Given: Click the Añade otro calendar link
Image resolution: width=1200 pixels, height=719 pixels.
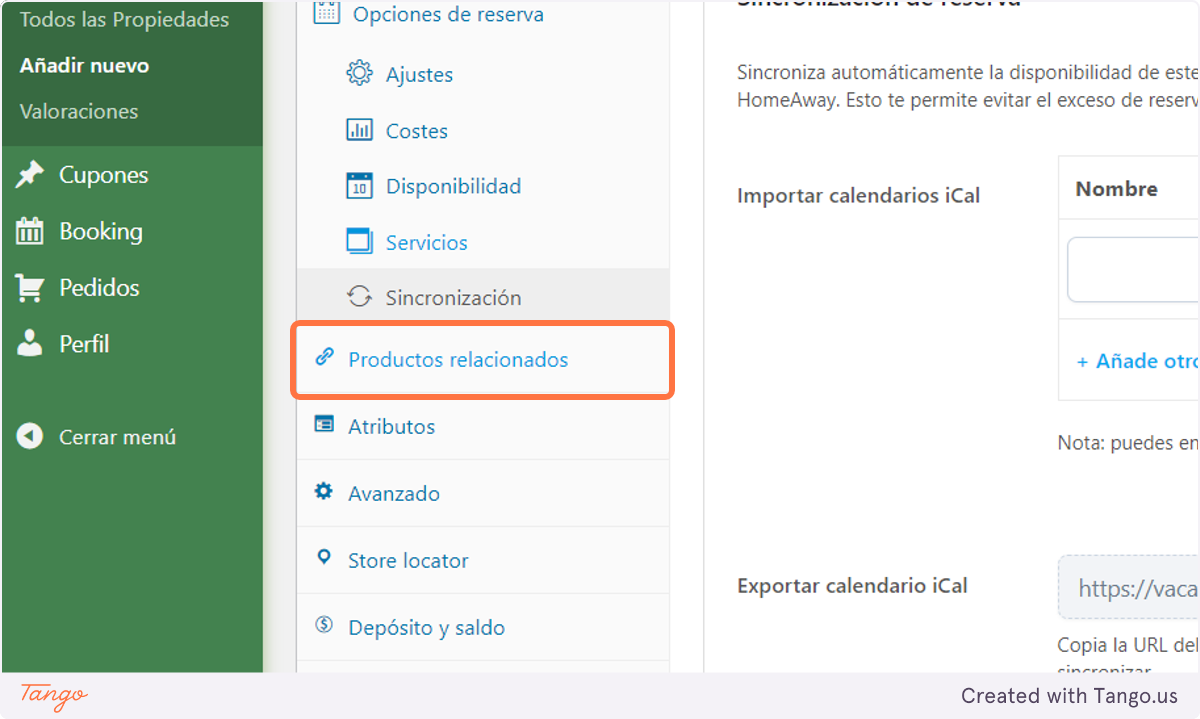Looking at the screenshot, I should tap(1138, 361).
